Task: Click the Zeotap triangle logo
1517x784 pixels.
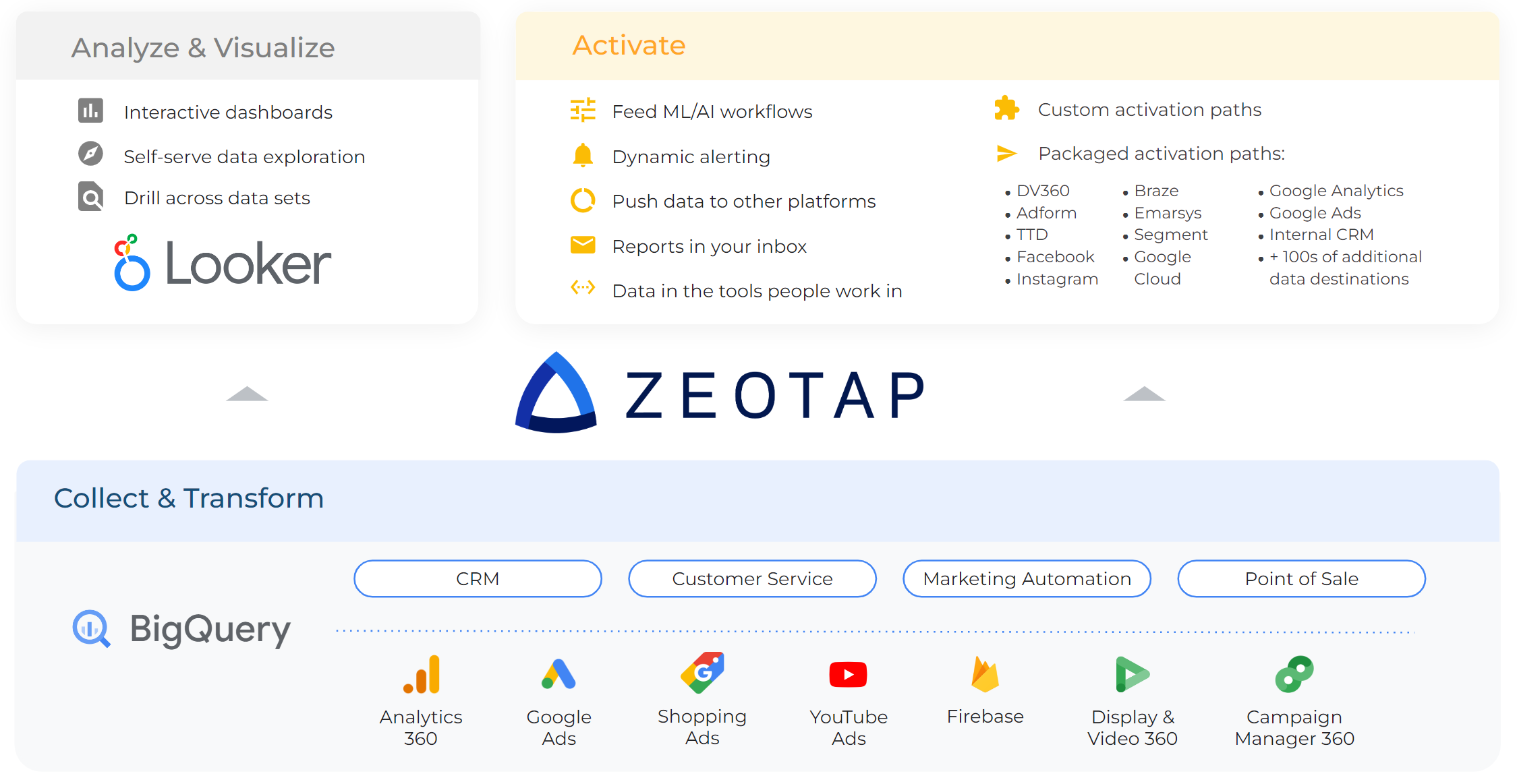Action: (x=556, y=392)
